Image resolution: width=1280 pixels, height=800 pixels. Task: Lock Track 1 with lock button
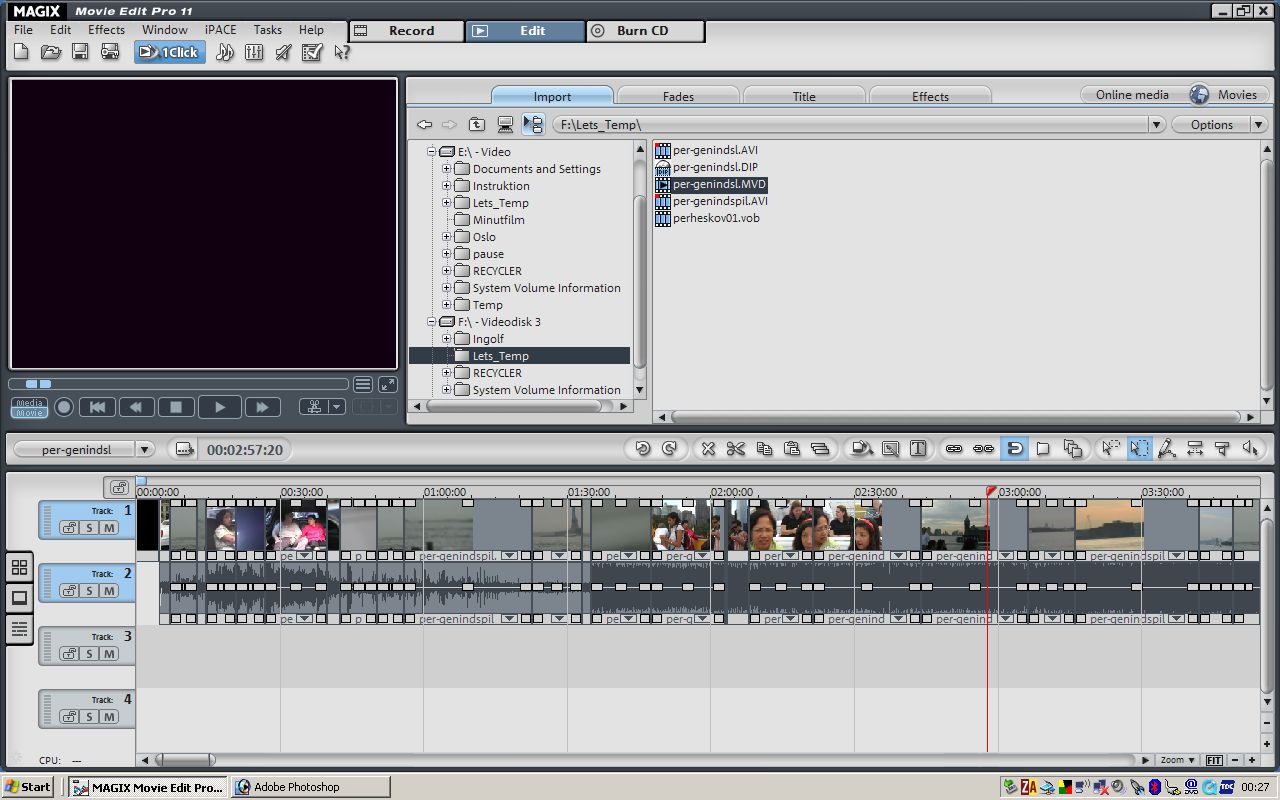pyautogui.click(x=69, y=528)
